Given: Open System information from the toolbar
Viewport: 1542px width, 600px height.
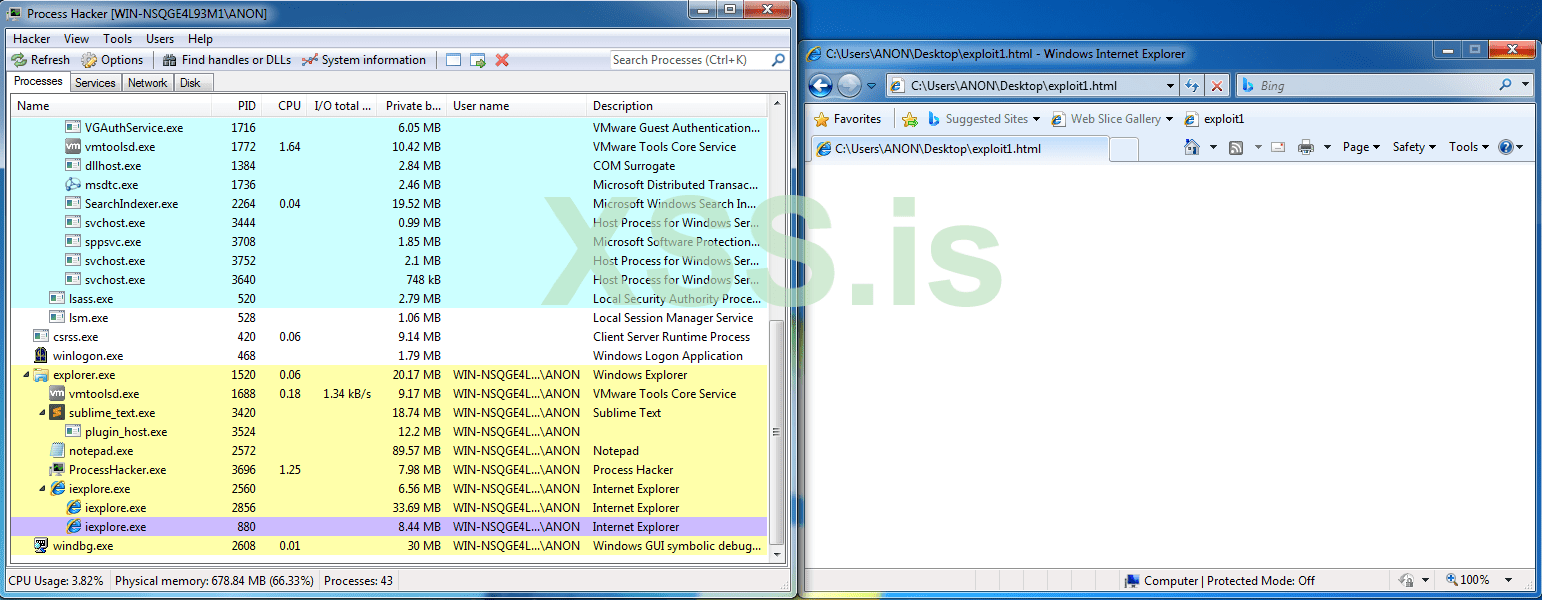Looking at the screenshot, I should (364, 60).
